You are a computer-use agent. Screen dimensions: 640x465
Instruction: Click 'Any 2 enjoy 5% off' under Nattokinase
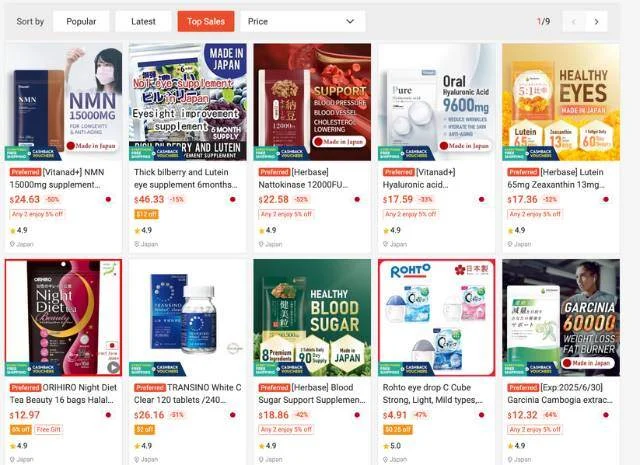[286, 214]
